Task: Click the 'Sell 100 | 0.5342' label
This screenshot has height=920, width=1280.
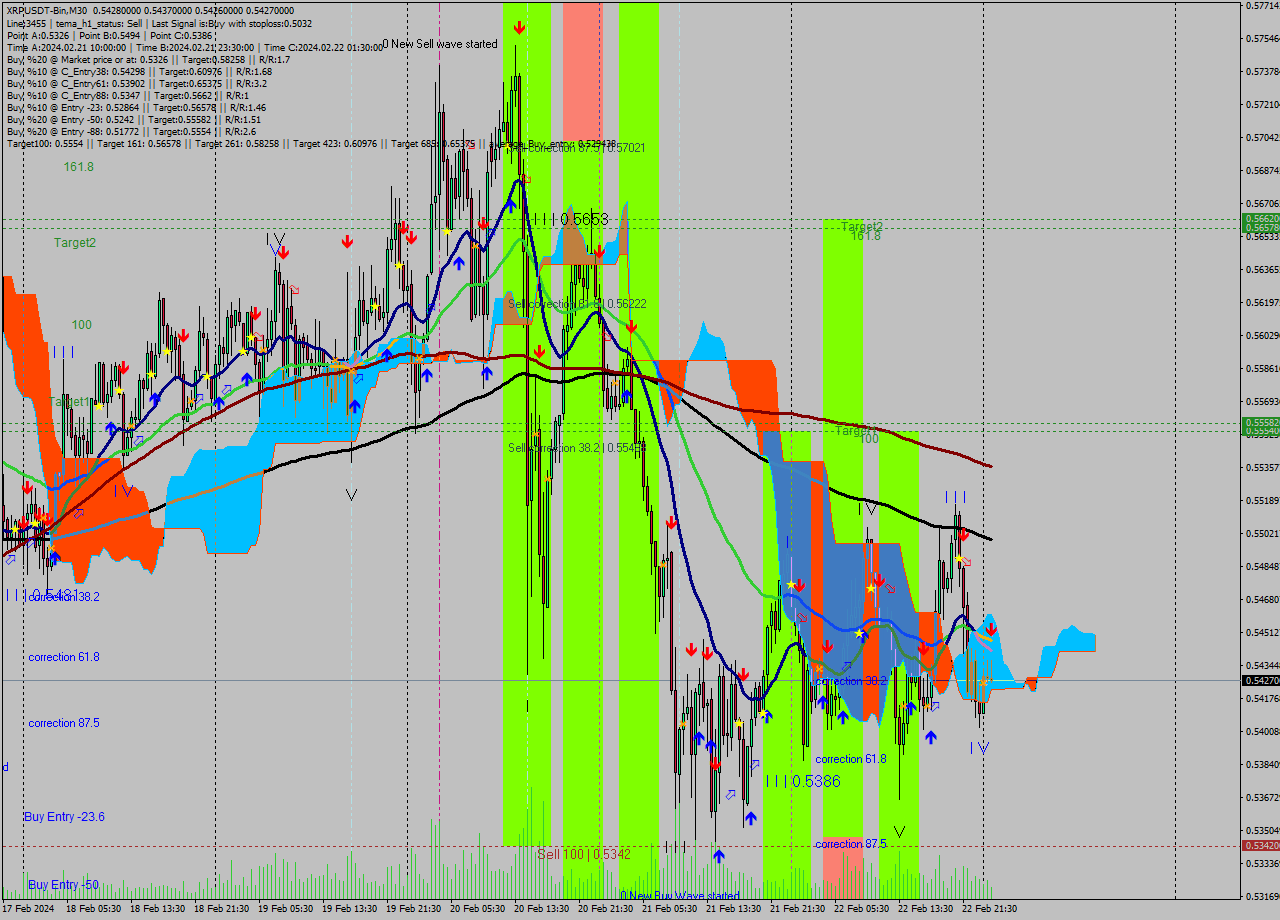Action: pos(584,855)
